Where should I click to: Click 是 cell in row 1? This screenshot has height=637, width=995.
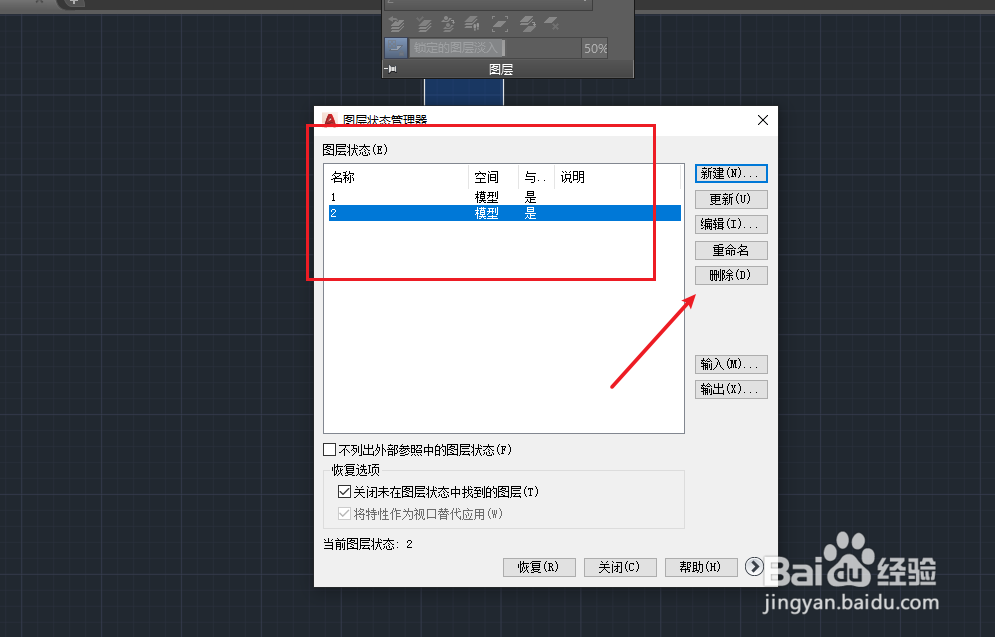(x=530, y=197)
